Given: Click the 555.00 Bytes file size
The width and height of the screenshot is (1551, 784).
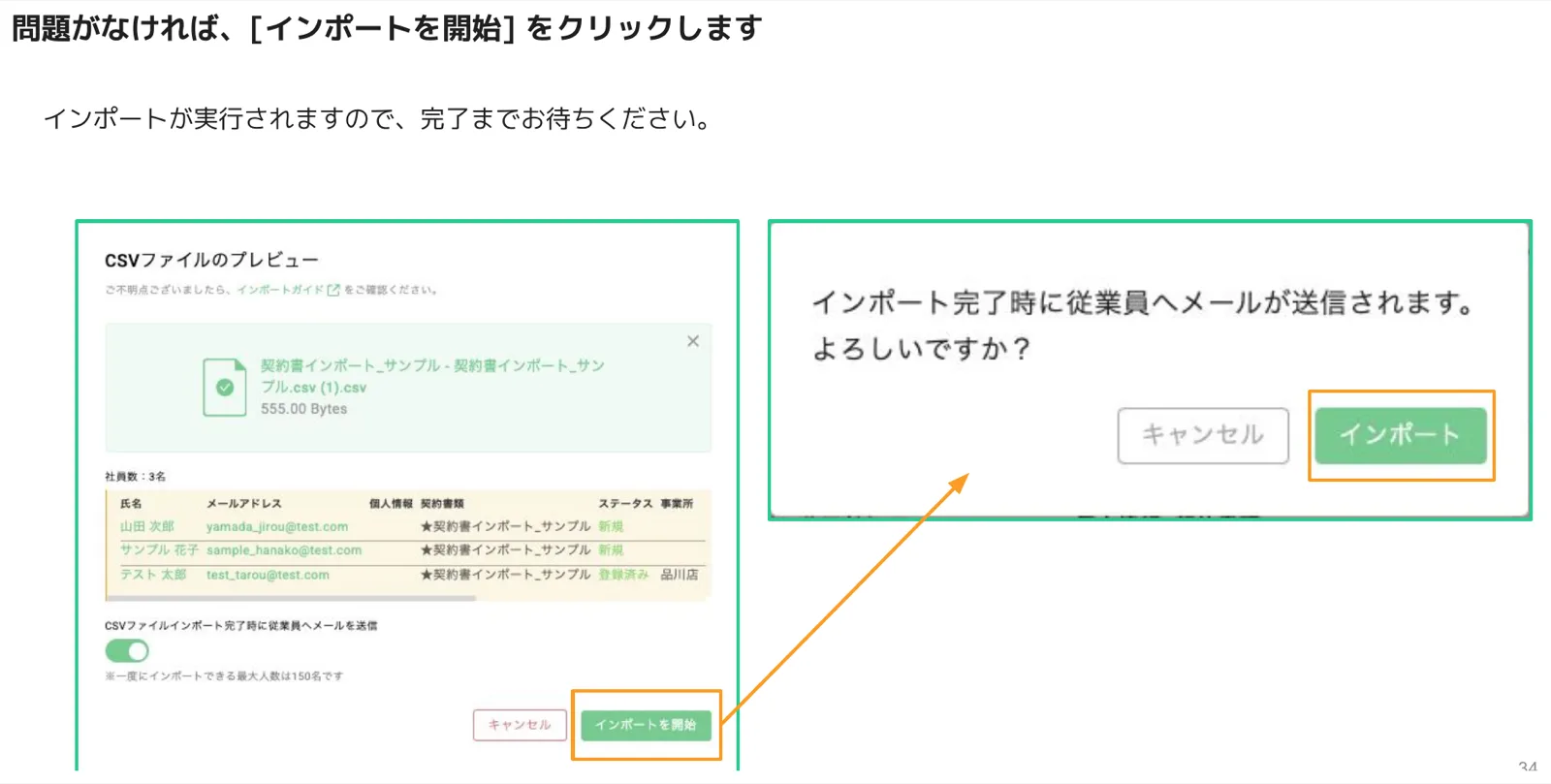Looking at the screenshot, I should (x=303, y=409).
